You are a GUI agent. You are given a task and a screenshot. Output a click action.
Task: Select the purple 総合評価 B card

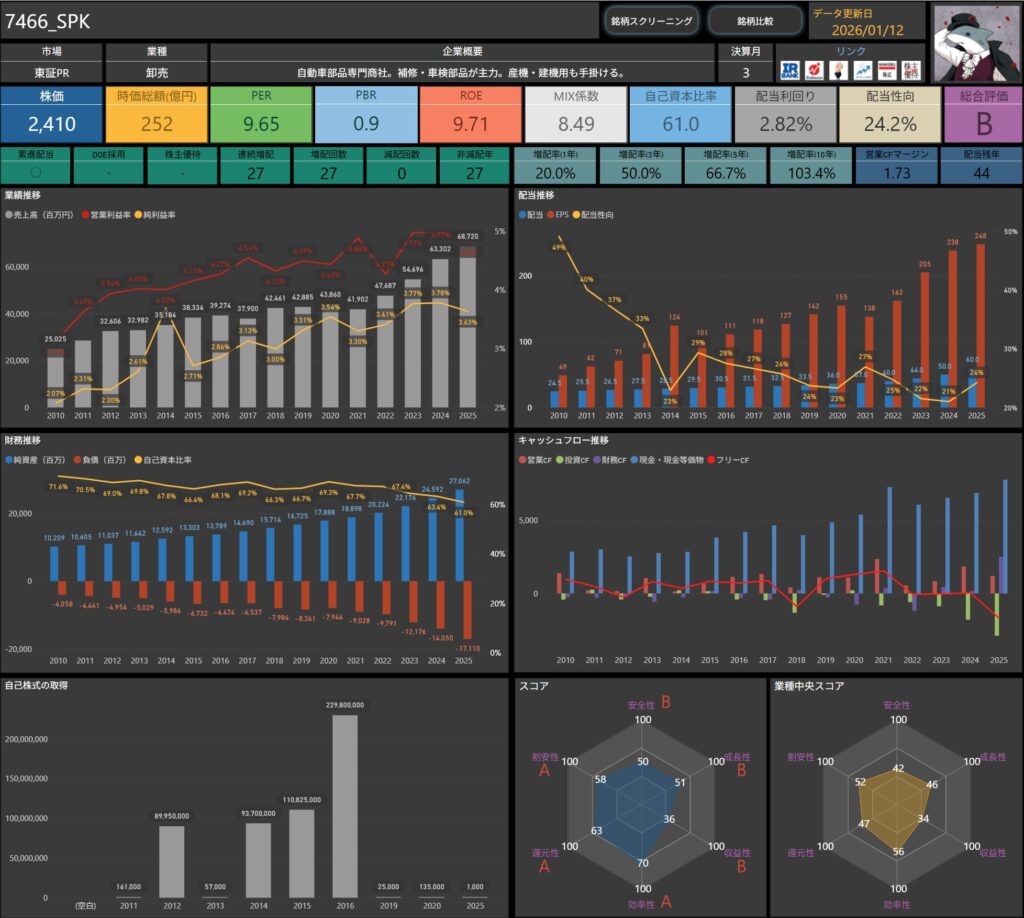[982, 114]
